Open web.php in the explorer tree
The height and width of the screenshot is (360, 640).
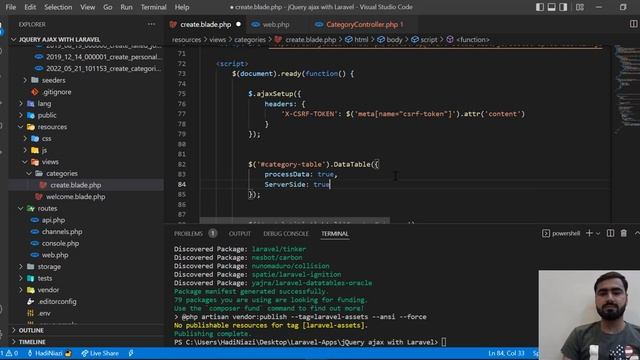55,255
